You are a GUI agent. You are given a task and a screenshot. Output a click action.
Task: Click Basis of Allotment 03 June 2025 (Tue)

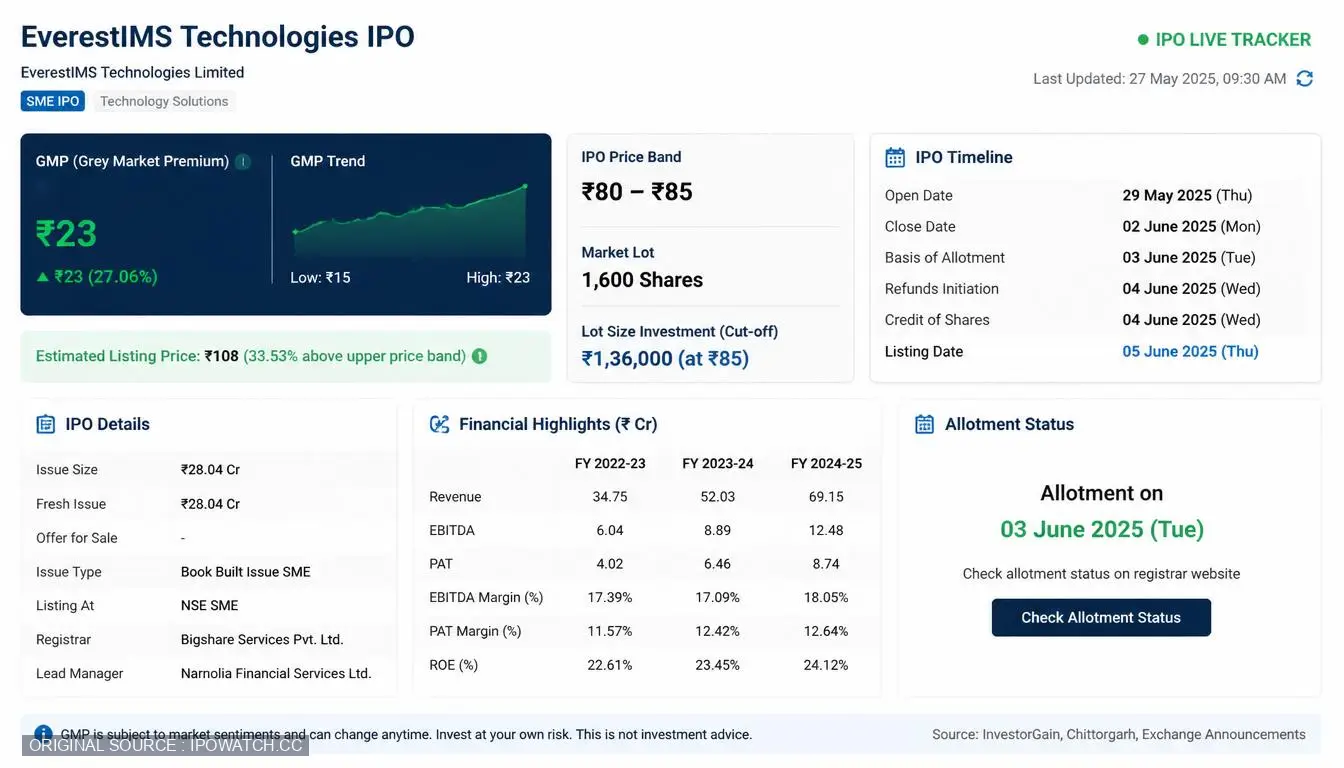(x=1188, y=257)
